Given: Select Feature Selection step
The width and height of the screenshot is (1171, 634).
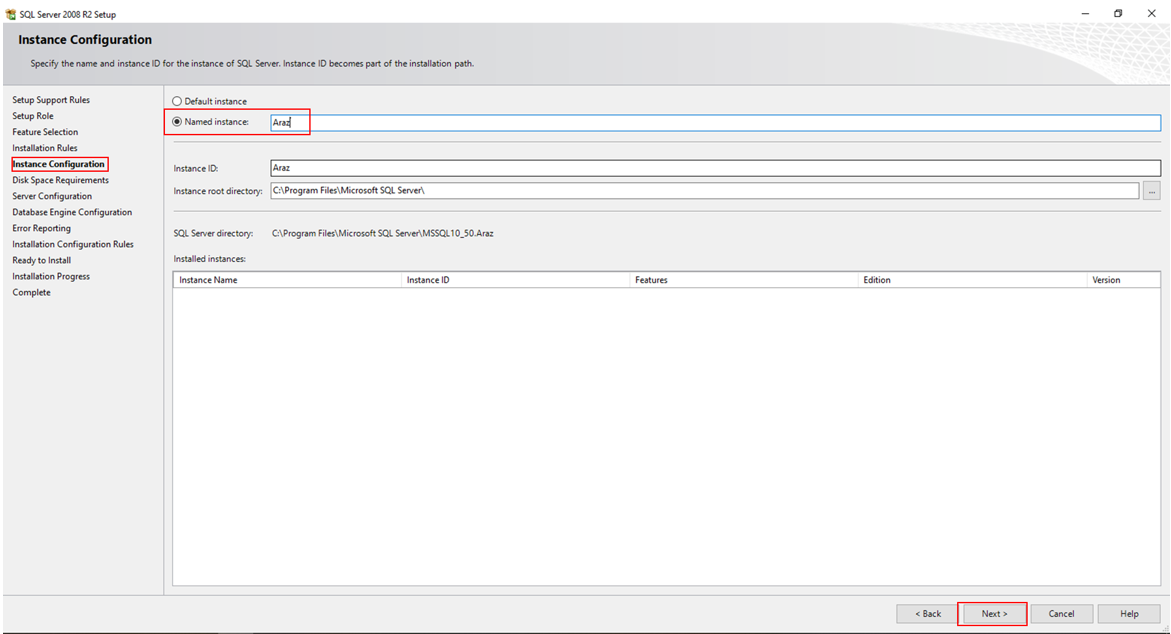Looking at the screenshot, I should pos(45,132).
